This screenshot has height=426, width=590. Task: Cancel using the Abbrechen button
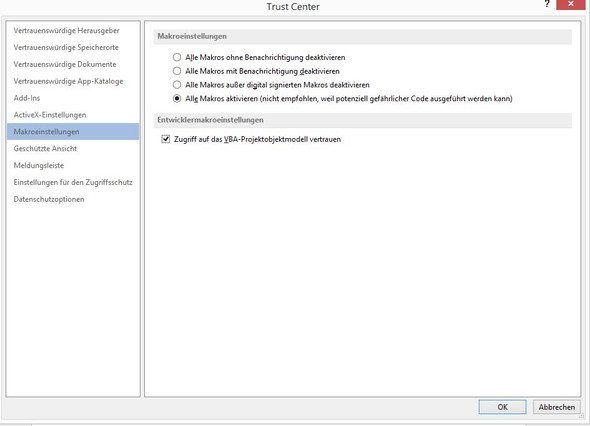557,407
